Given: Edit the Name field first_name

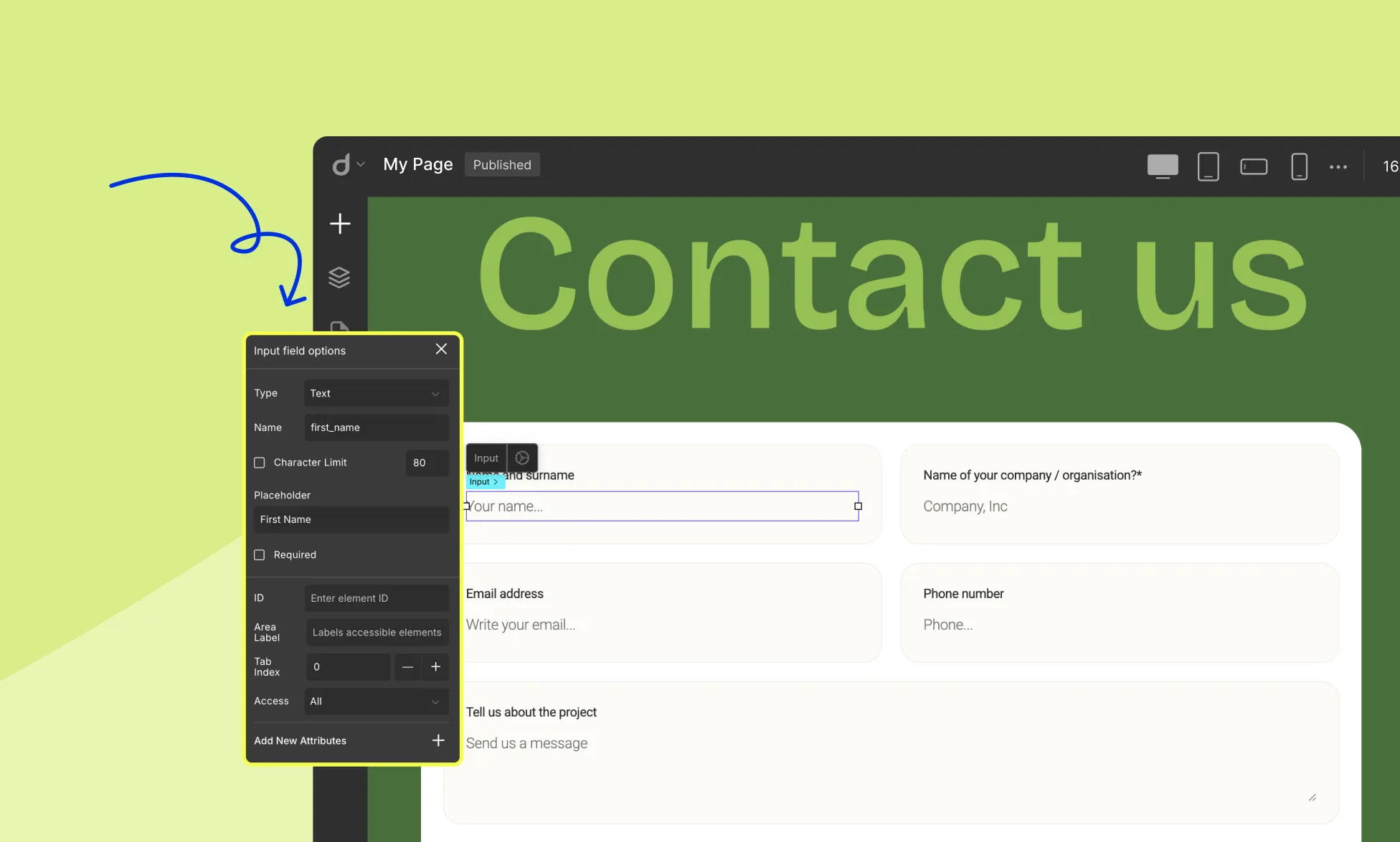Looking at the screenshot, I should click(376, 427).
